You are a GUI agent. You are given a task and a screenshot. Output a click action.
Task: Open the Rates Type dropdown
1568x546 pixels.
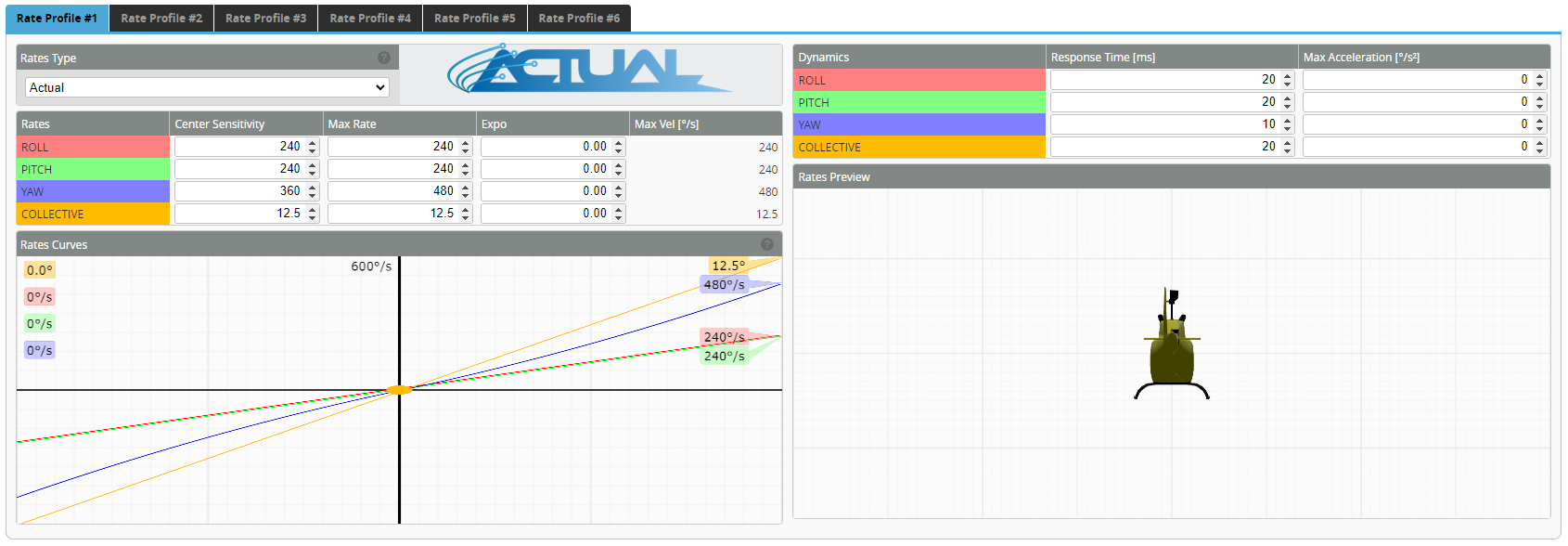pos(207,87)
